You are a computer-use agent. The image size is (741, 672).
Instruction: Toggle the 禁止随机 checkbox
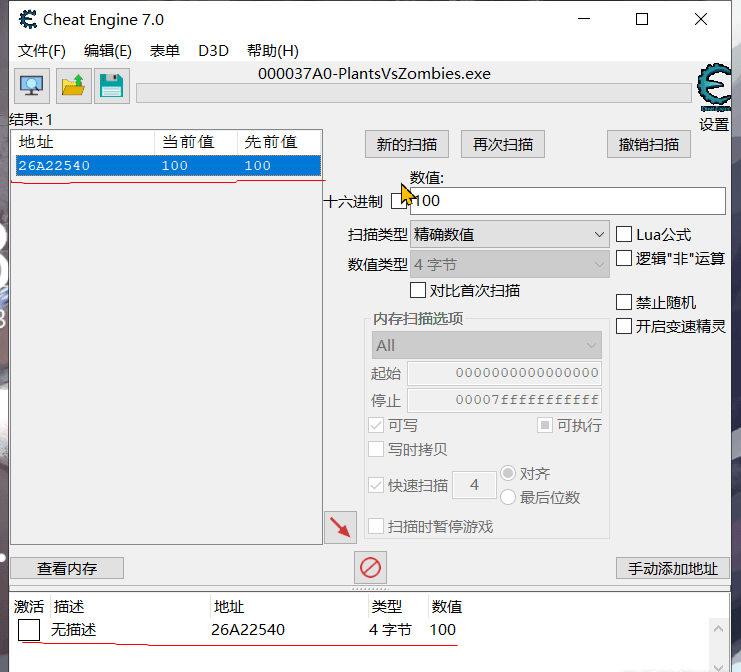tap(624, 302)
